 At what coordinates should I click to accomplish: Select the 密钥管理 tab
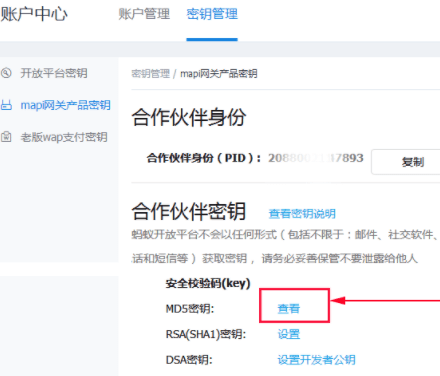click(212, 14)
